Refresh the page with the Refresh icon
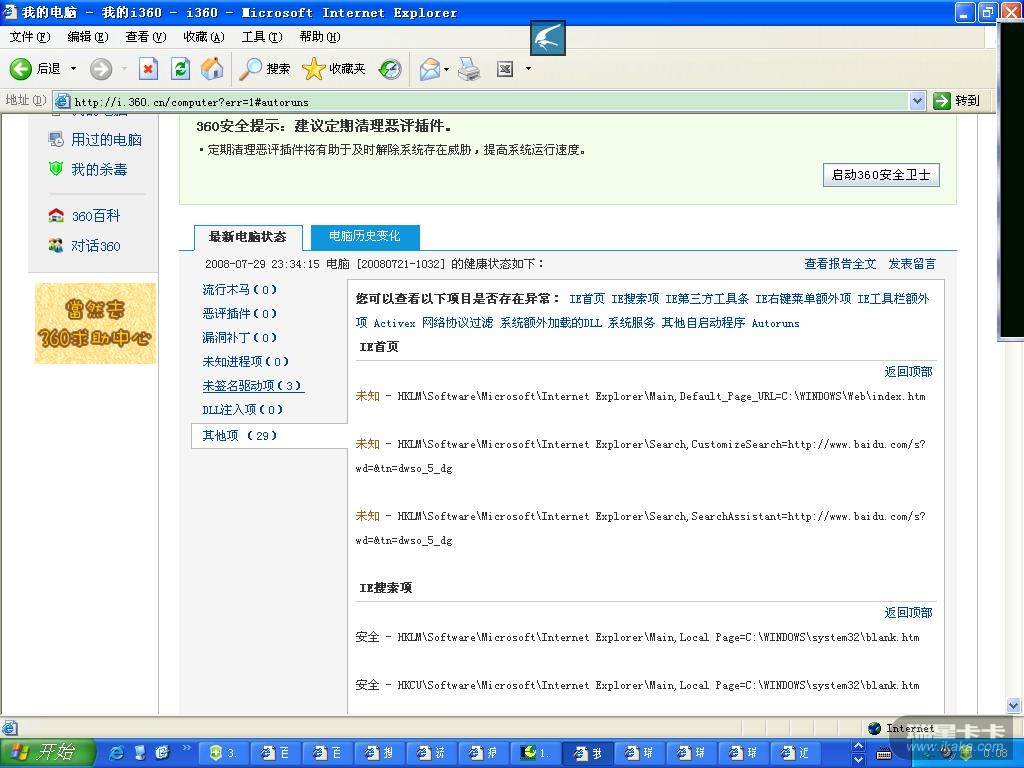 point(180,69)
